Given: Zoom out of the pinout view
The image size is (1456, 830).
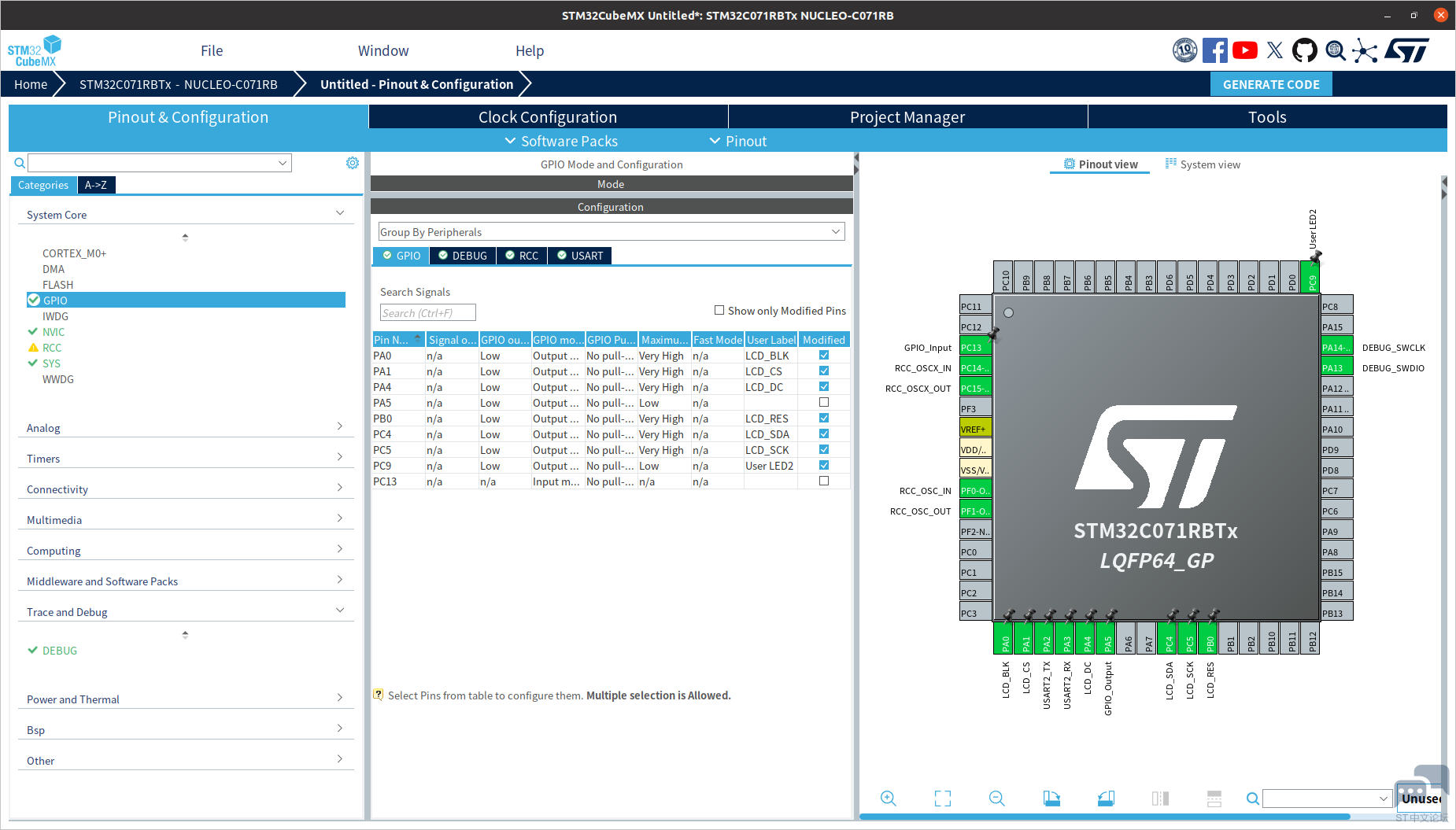Looking at the screenshot, I should click(x=997, y=799).
